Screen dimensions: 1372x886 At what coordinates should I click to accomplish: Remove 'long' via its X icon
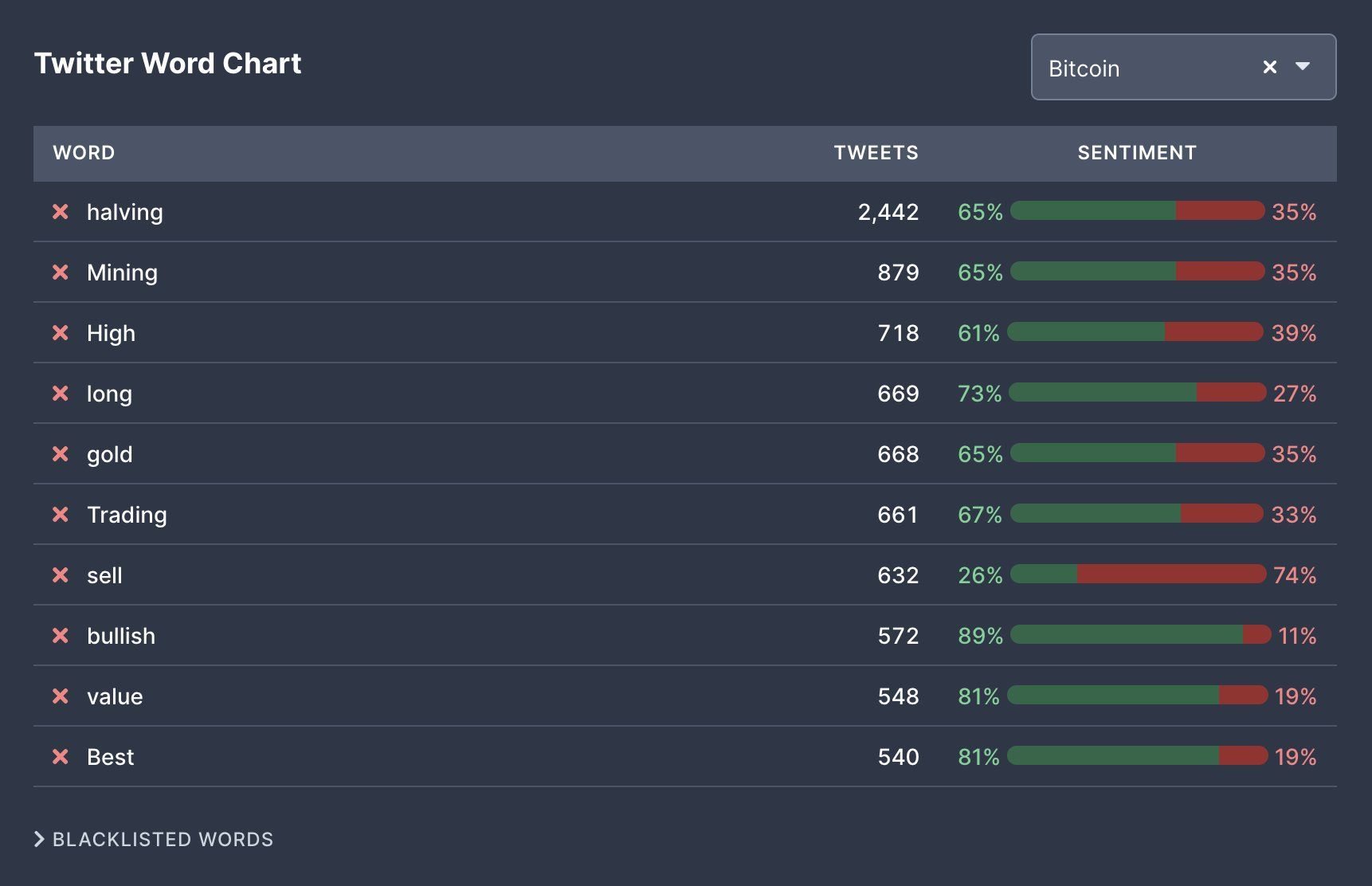[x=61, y=394]
